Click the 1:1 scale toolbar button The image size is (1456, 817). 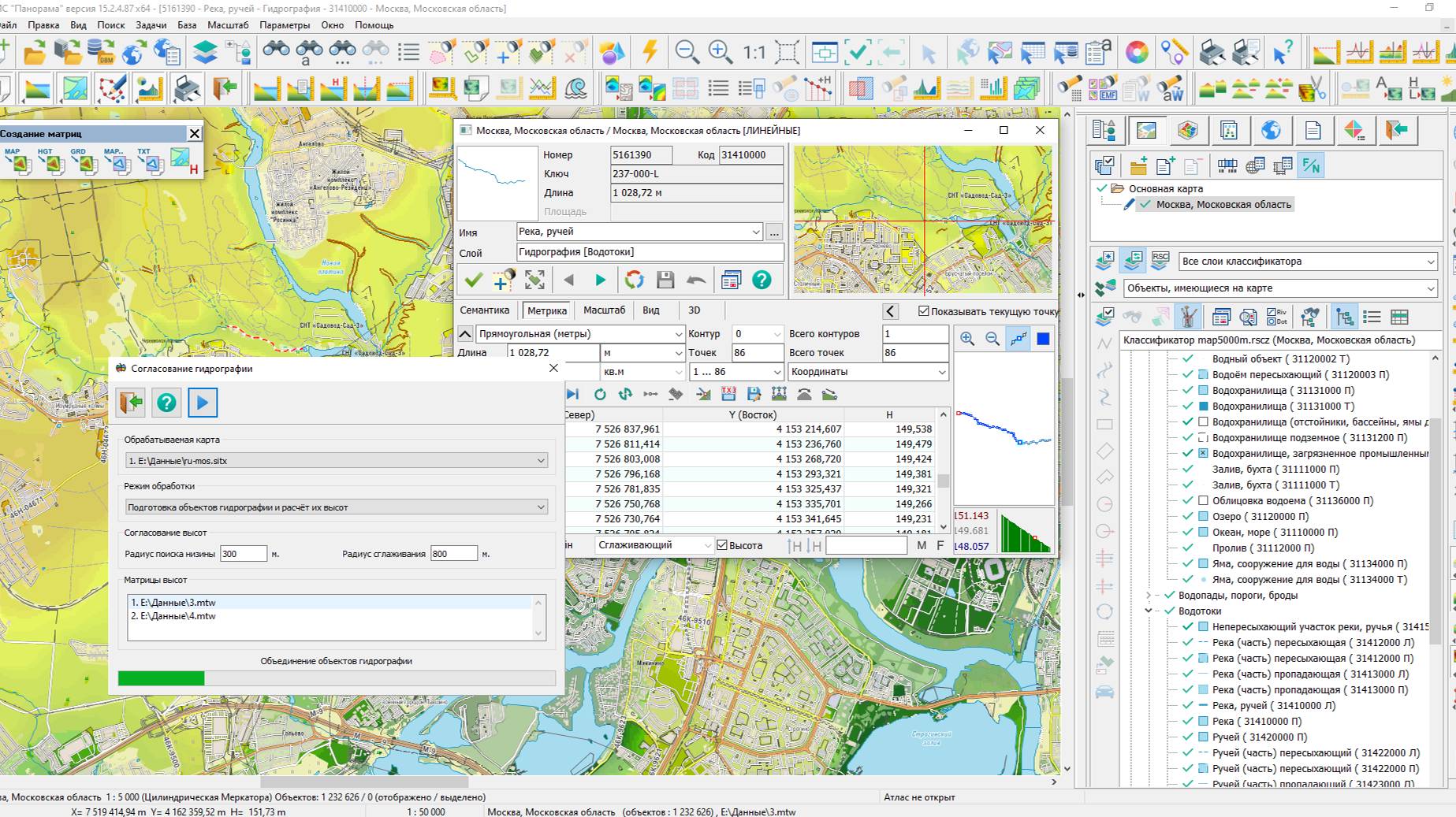[754, 53]
